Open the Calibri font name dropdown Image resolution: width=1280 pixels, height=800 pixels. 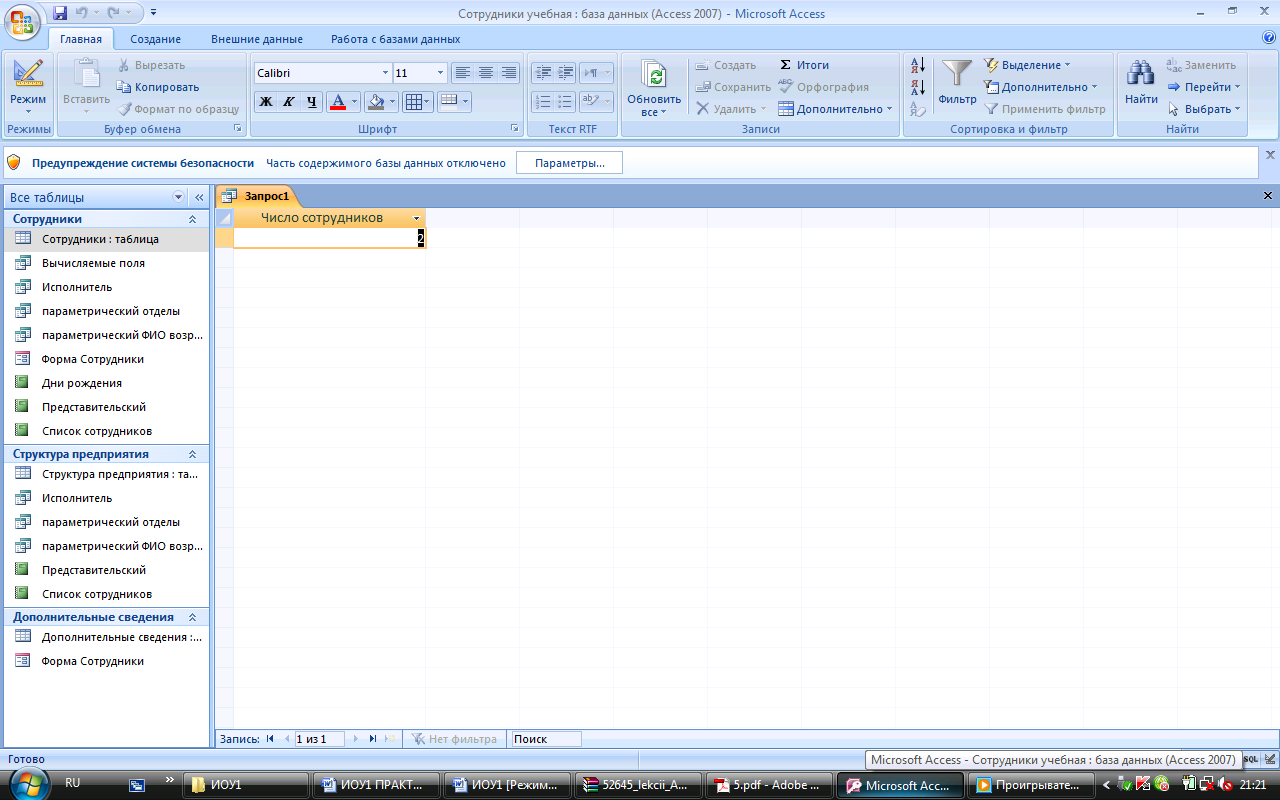point(386,73)
